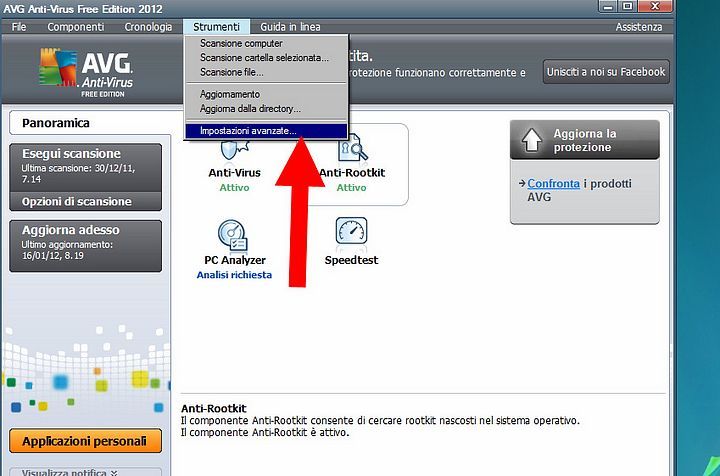The width and height of the screenshot is (720, 476).
Task: Click the Applicazioni personali button
Action: (85, 441)
